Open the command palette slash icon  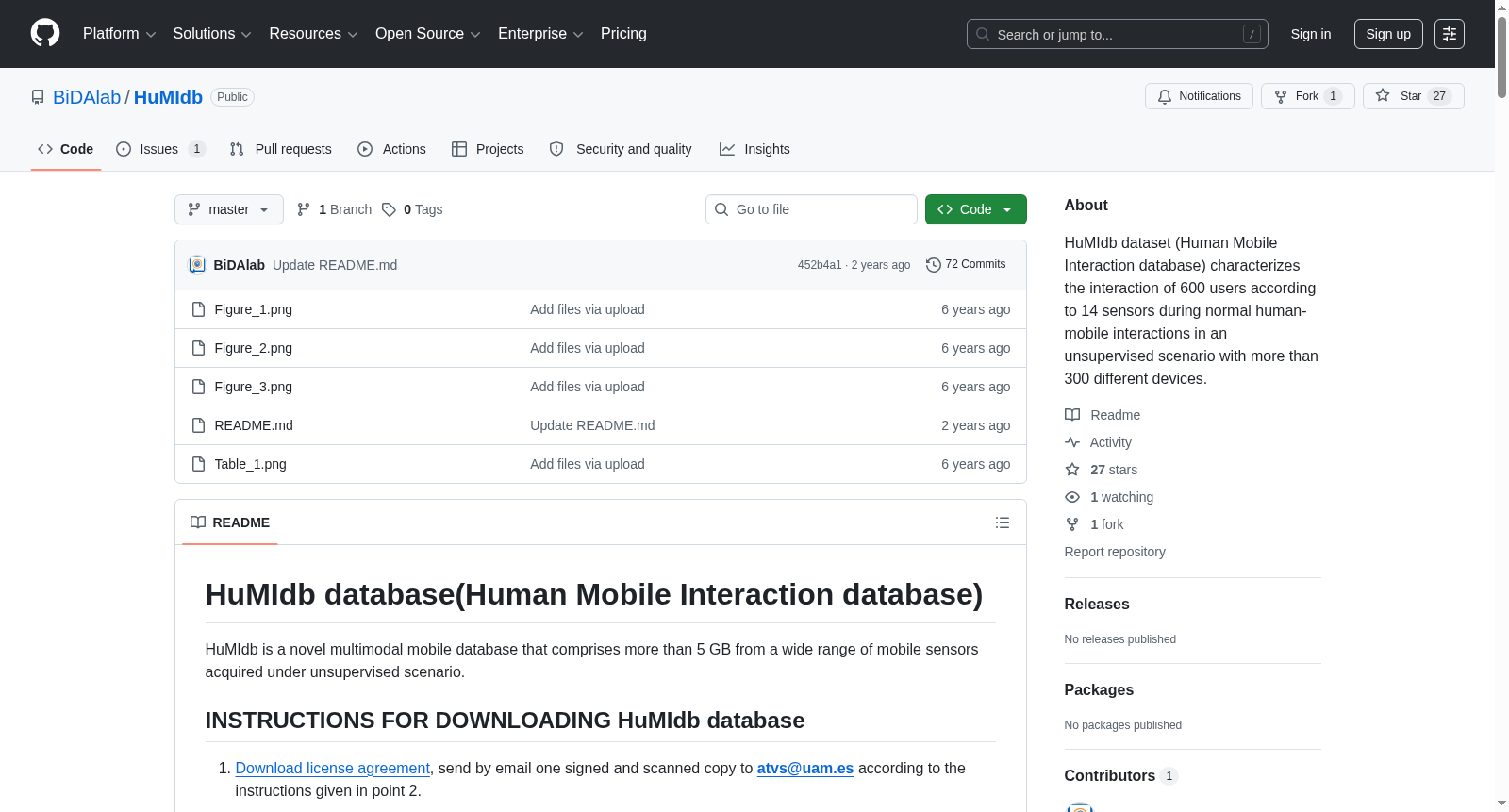(x=1252, y=34)
